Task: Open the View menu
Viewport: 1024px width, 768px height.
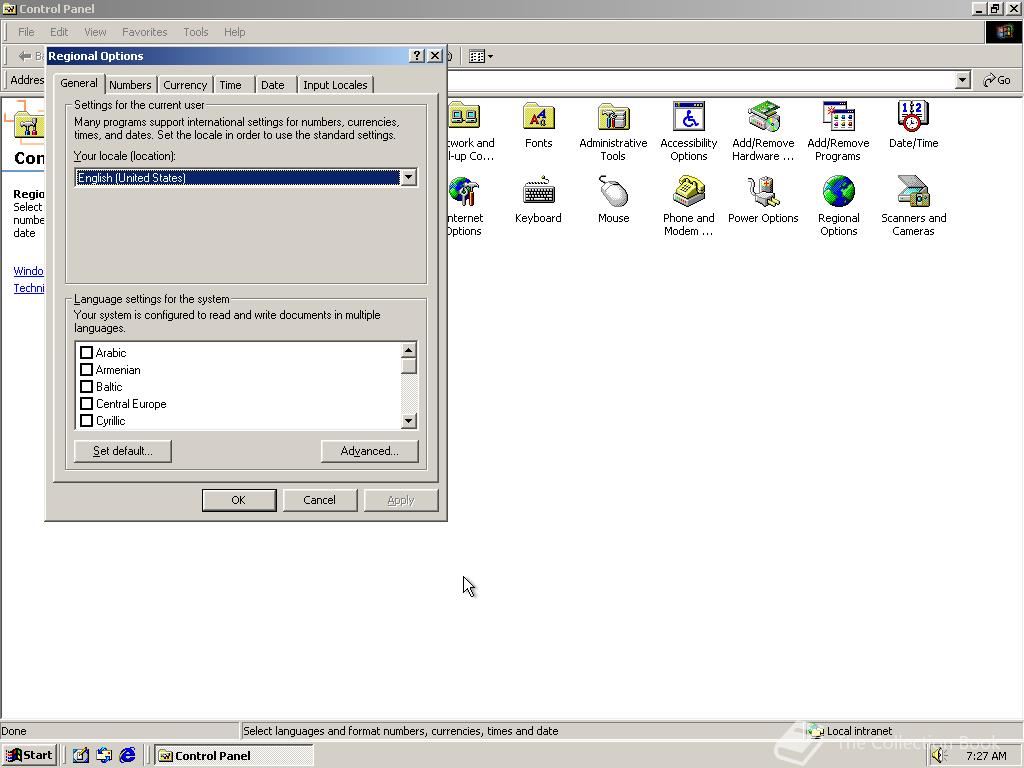Action: click(95, 32)
